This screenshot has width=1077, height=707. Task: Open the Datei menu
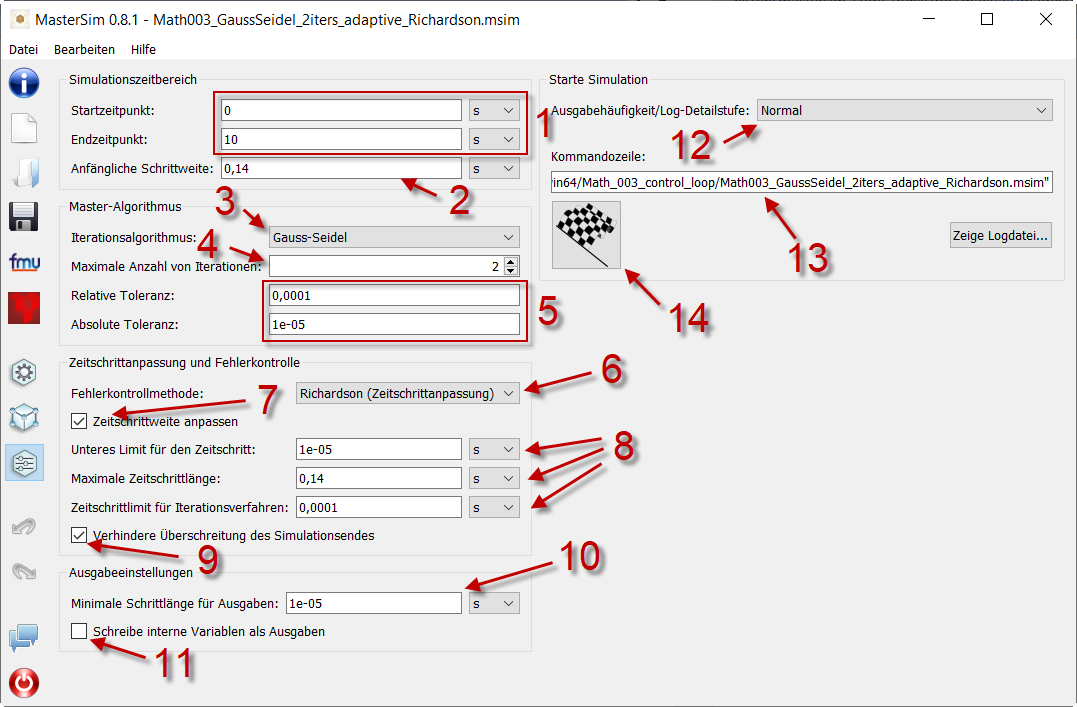pyautogui.click(x=23, y=49)
